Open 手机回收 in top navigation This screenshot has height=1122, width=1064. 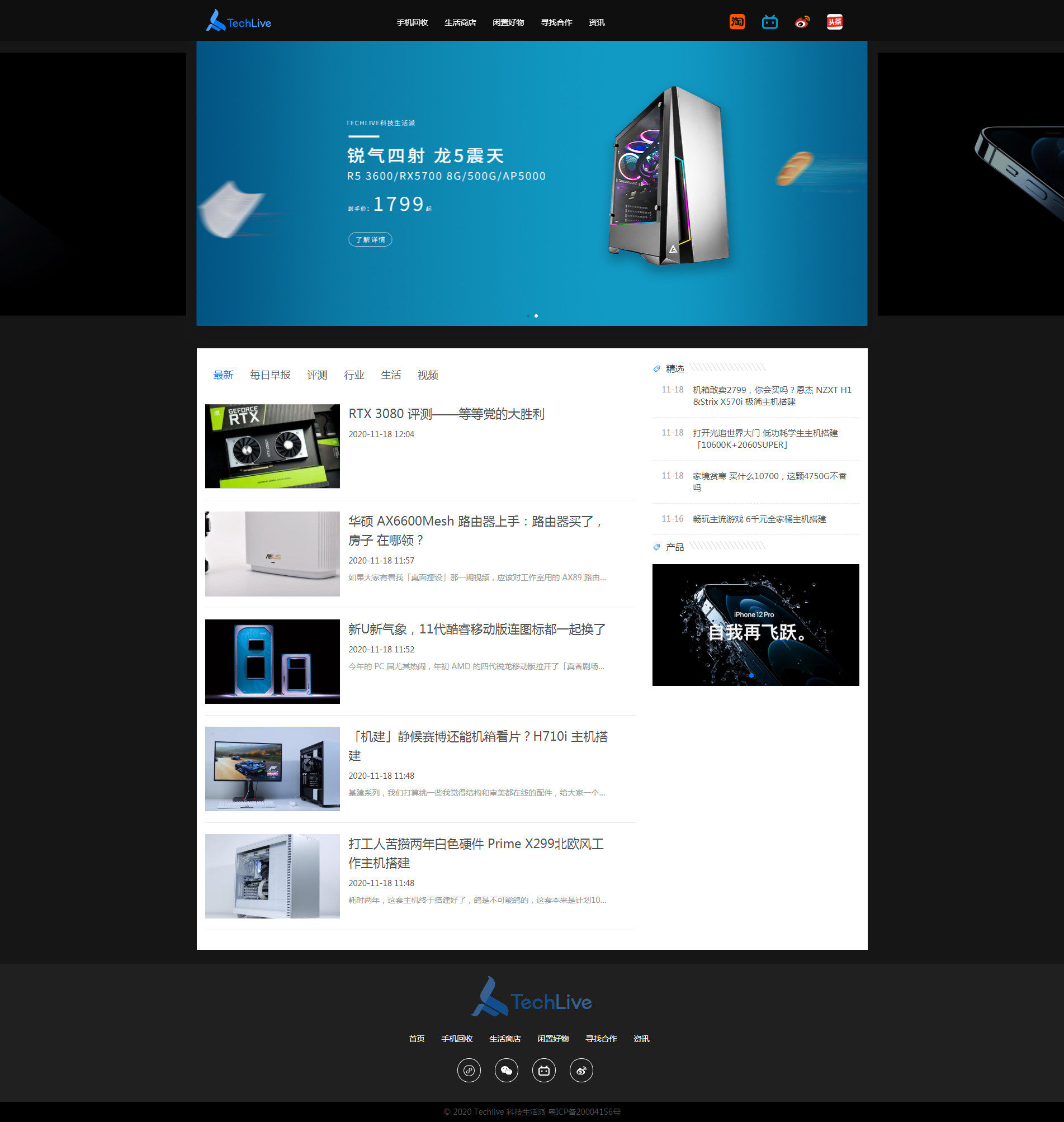[x=412, y=23]
